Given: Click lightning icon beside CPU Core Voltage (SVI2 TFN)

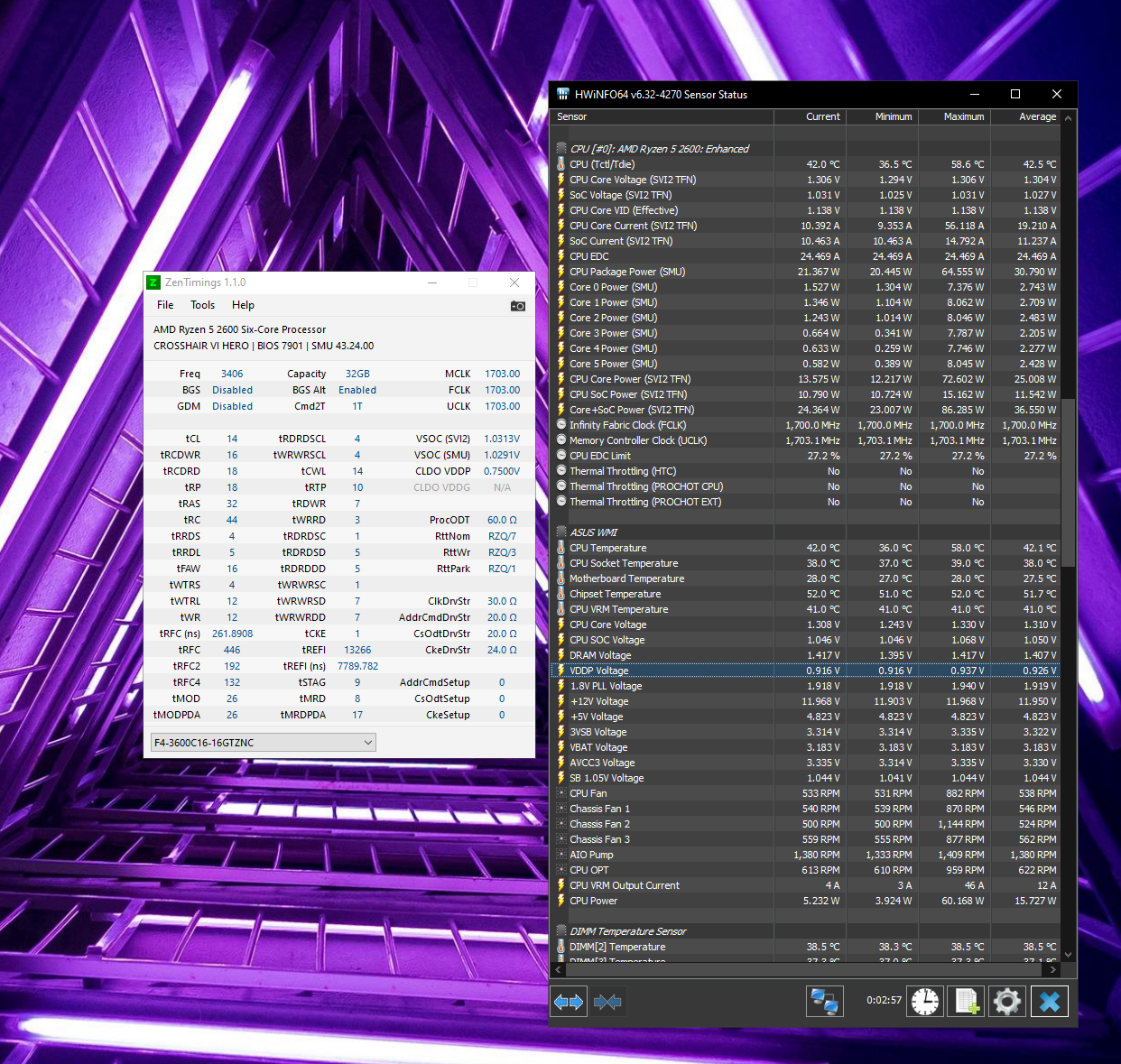Looking at the screenshot, I should click(561, 180).
